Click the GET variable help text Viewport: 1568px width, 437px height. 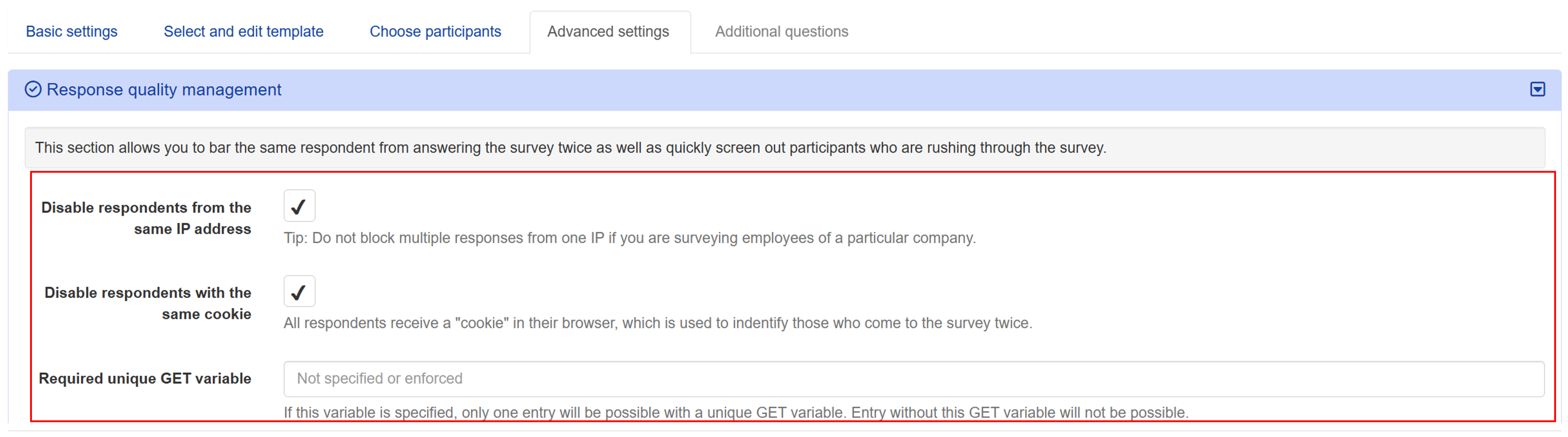(736, 412)
